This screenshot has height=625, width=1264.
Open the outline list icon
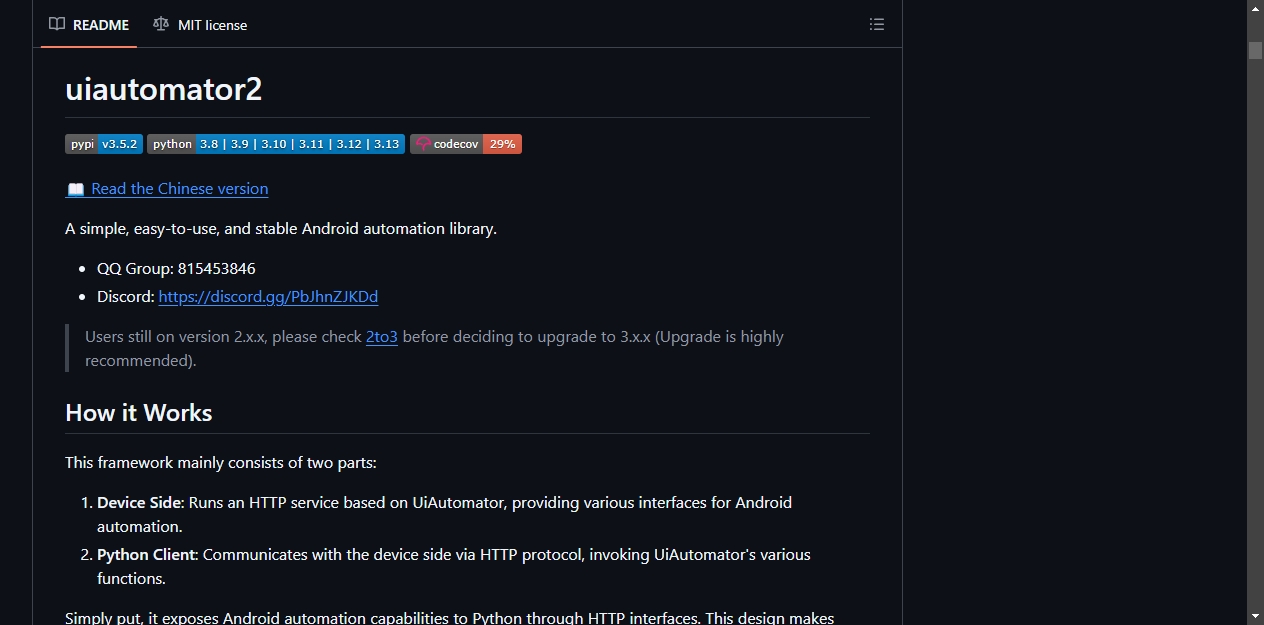877,25
